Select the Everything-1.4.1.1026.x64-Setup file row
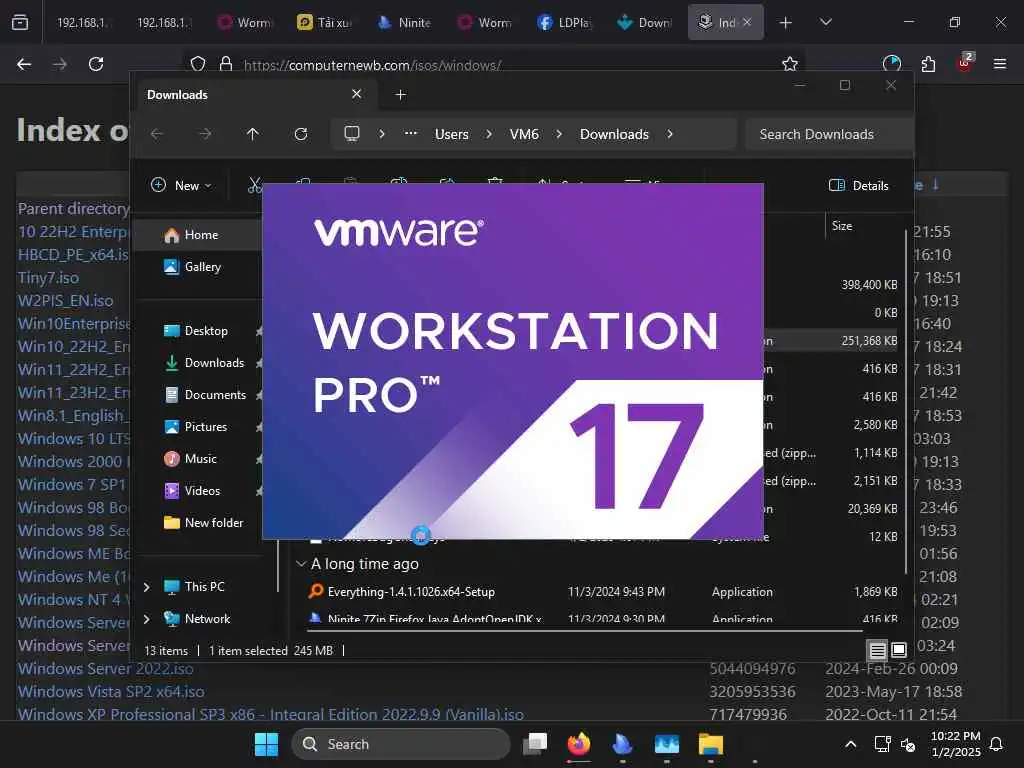 point(601,592)
